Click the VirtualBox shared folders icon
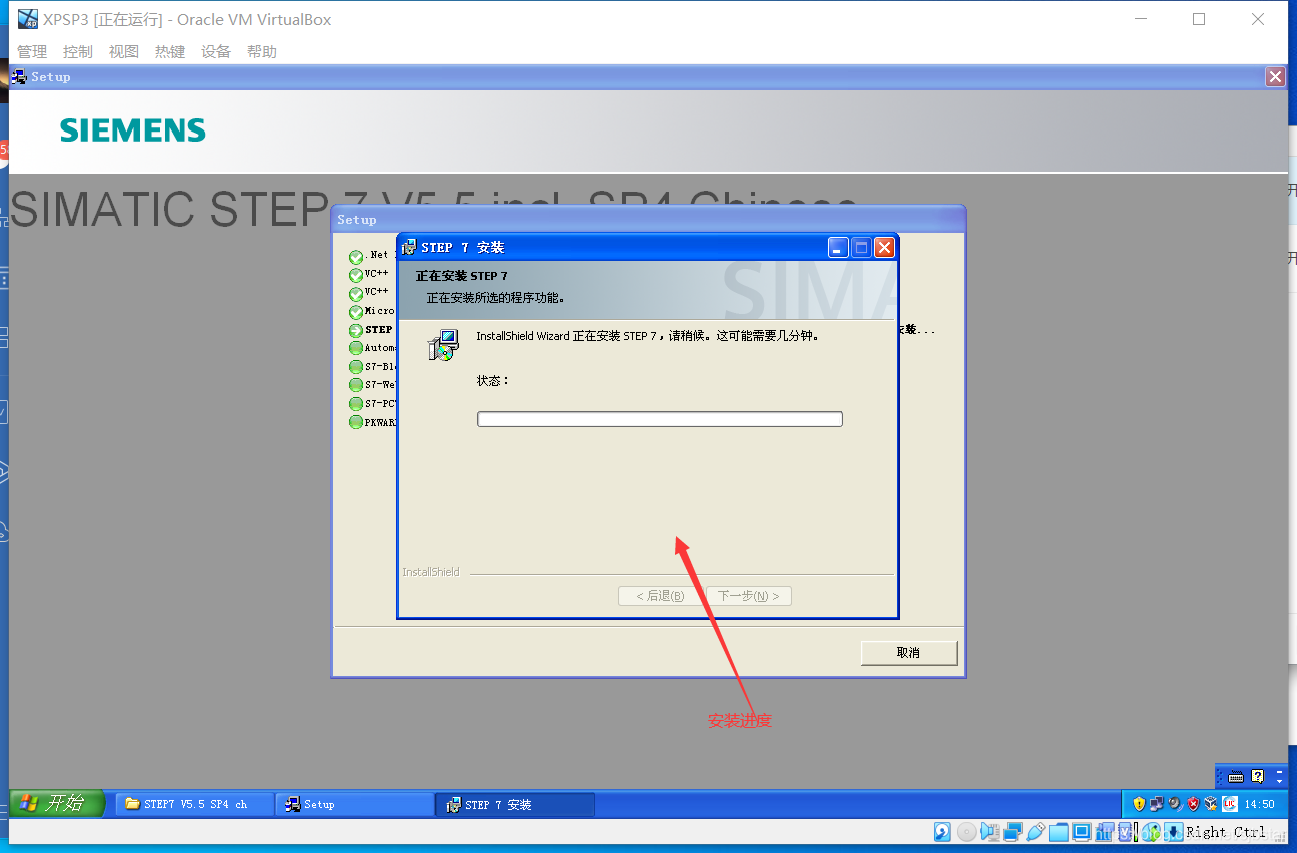This screenshot has width=1297, height=853. click(x=1058, y=832)
